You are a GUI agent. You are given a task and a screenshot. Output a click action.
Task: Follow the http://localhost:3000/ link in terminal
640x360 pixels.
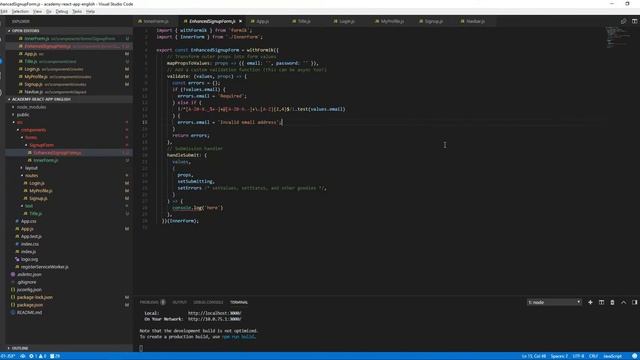pos(215,313)
